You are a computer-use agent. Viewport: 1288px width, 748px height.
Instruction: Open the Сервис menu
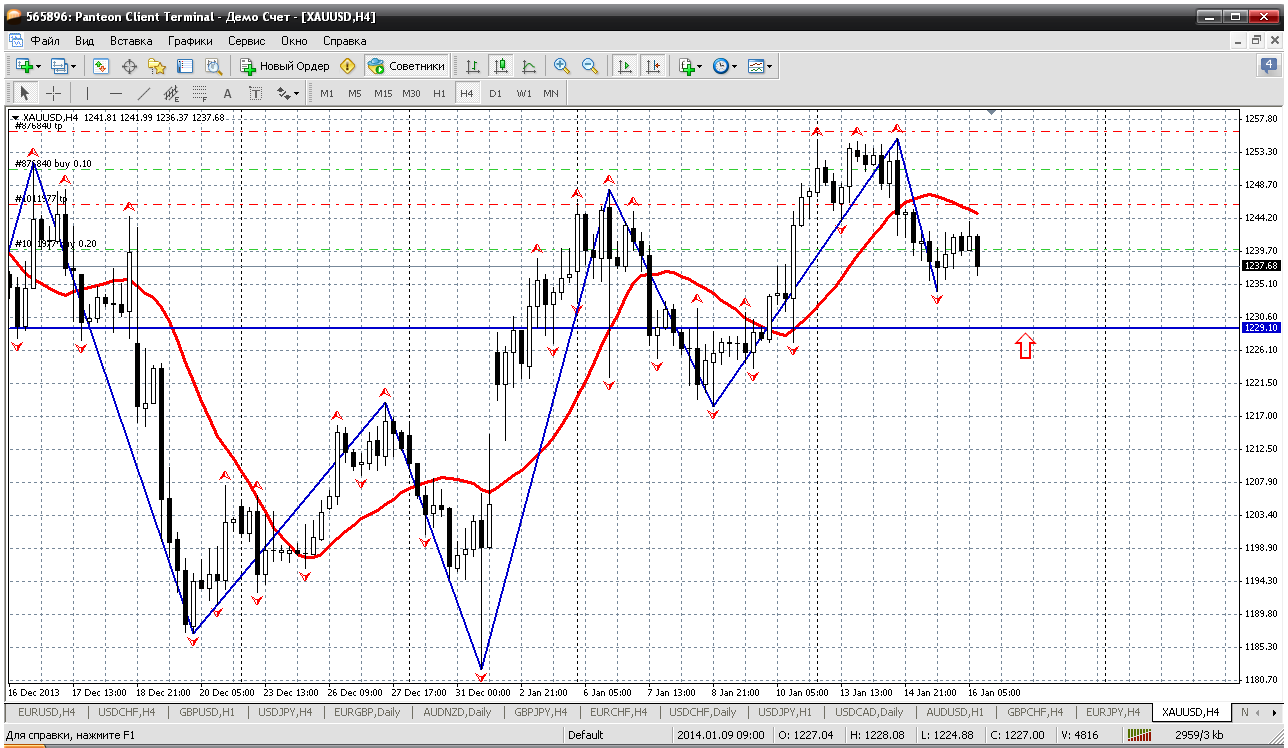coord(246,41)
